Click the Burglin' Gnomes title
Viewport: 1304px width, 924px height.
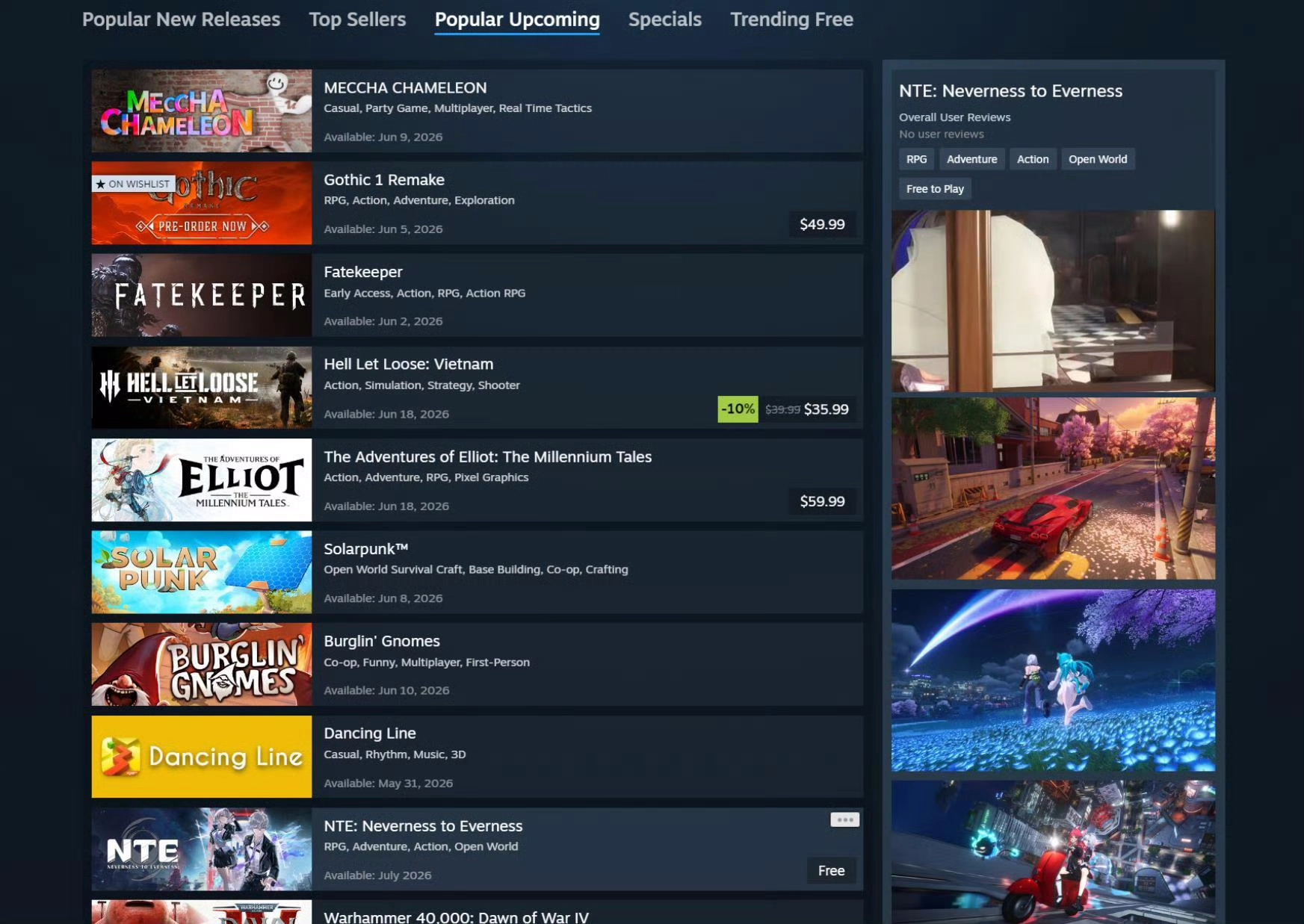(x=382, y=641)
